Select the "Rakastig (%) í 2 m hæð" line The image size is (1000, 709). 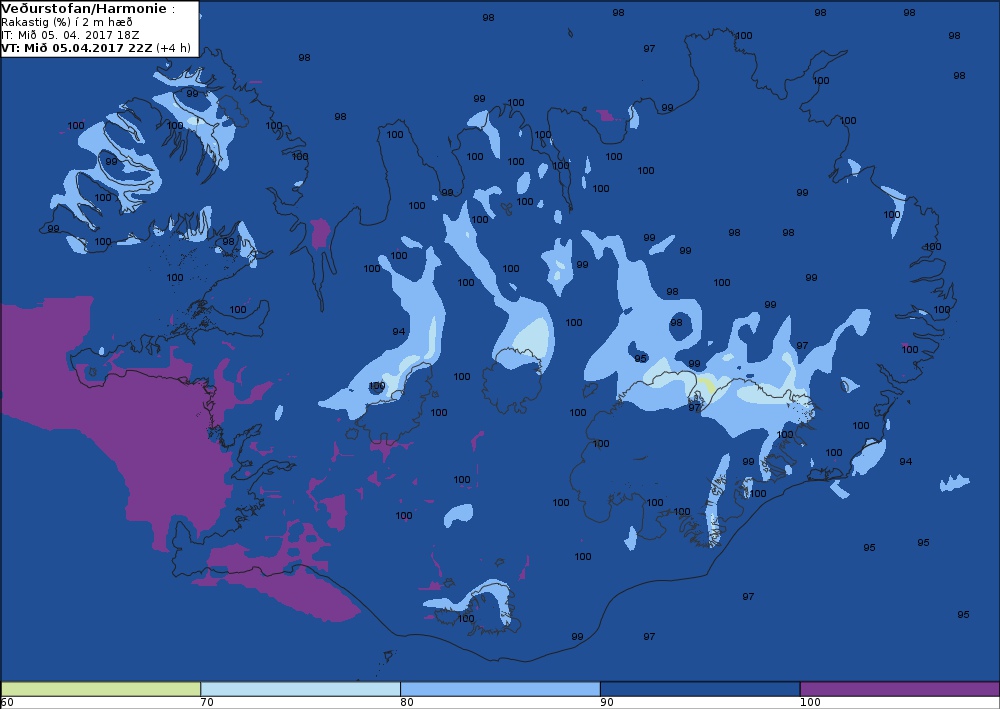click(67, 22)
